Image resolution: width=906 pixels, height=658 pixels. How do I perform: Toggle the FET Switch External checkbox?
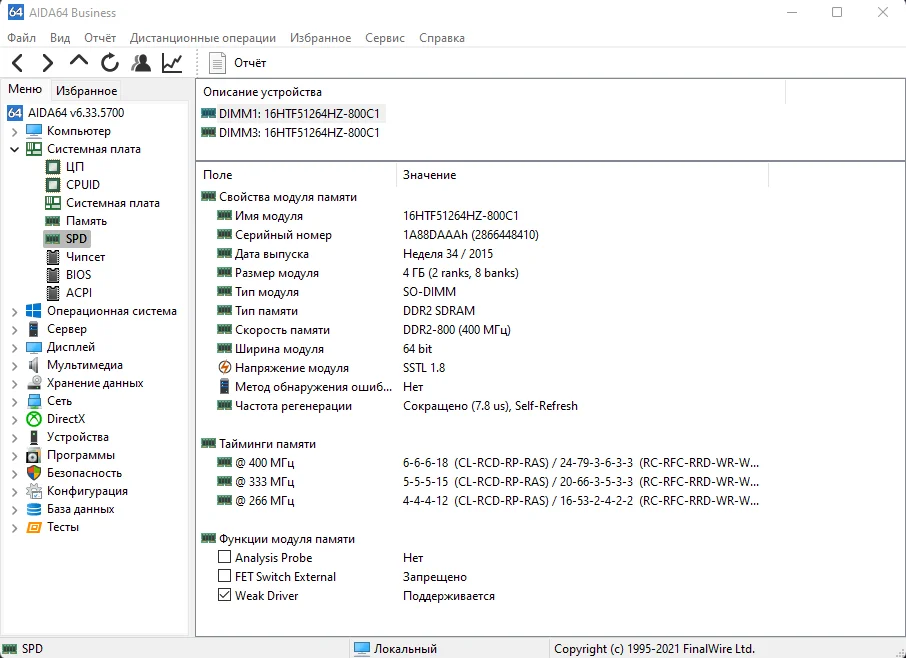pos(224,576)
